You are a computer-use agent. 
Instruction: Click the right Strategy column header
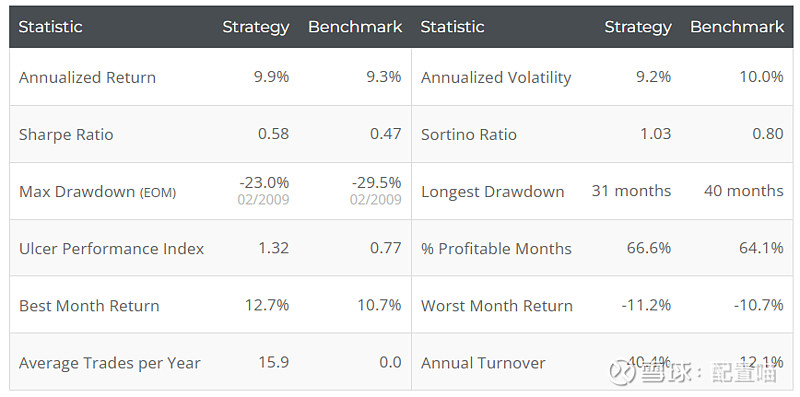[x=638, y=27]
